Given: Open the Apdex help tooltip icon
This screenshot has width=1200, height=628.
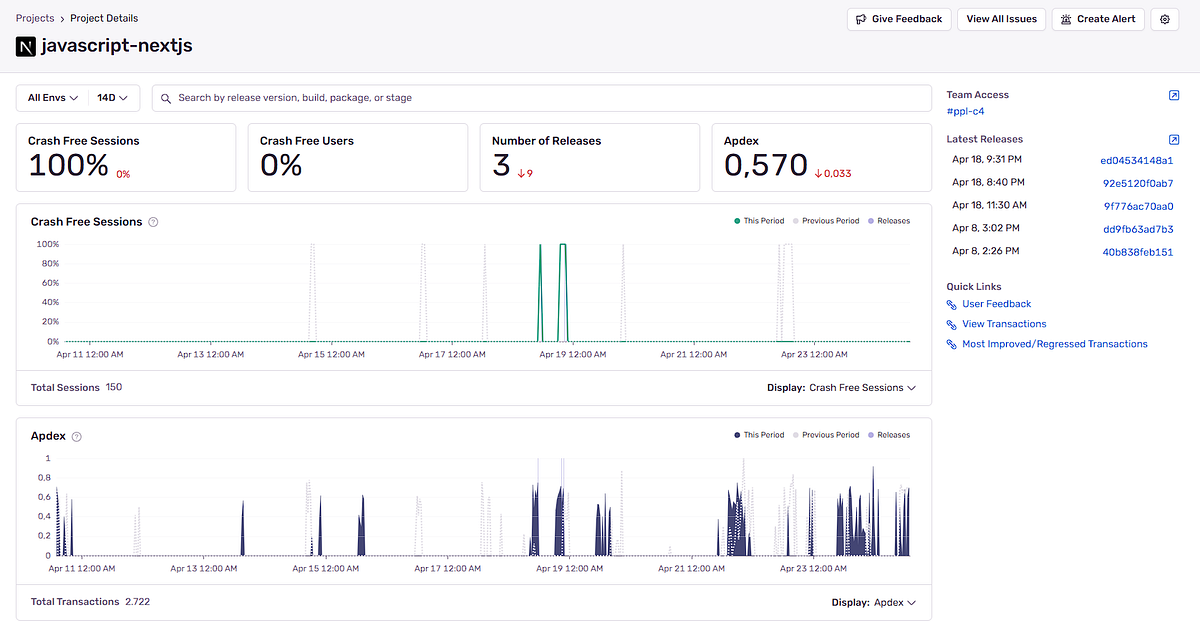Looking at the screenshot, I should pyautogui.click(x=78, y=436).
